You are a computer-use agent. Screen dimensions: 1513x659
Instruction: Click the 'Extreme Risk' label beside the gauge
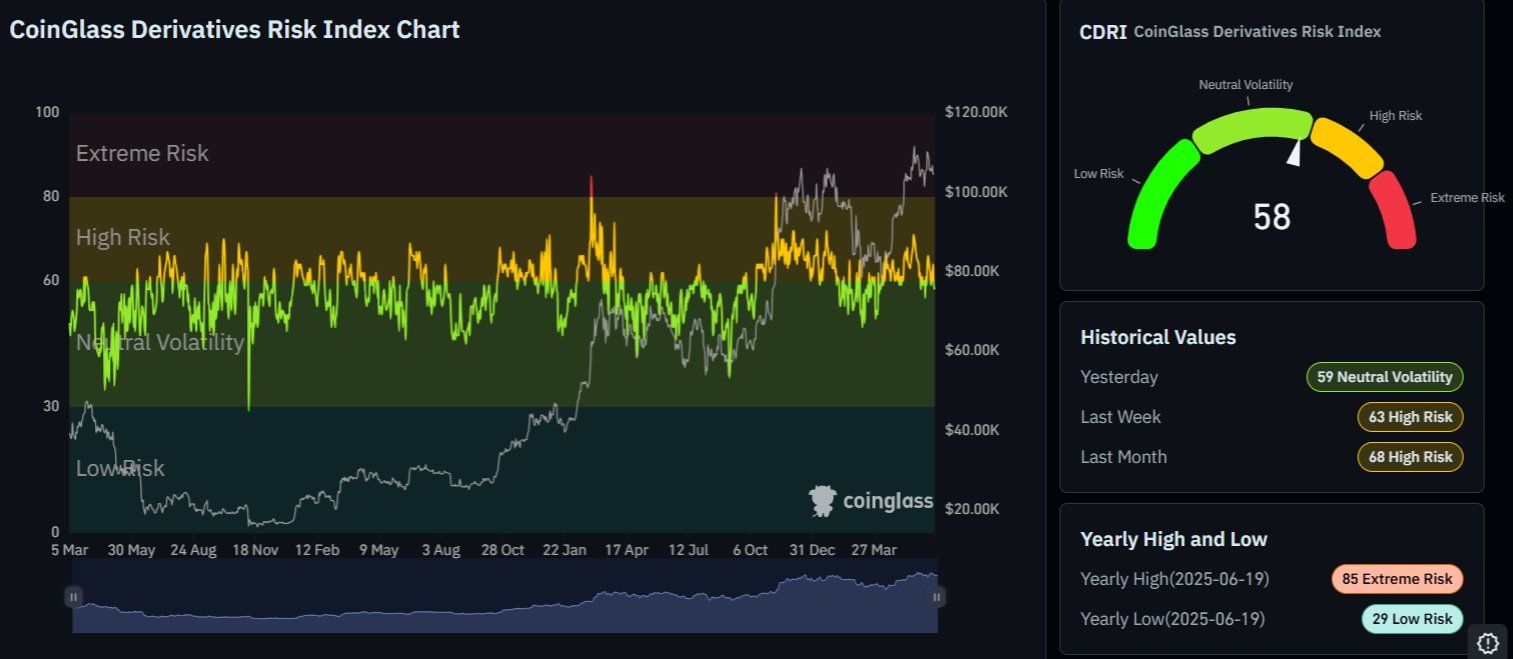tap(1467, 198)
